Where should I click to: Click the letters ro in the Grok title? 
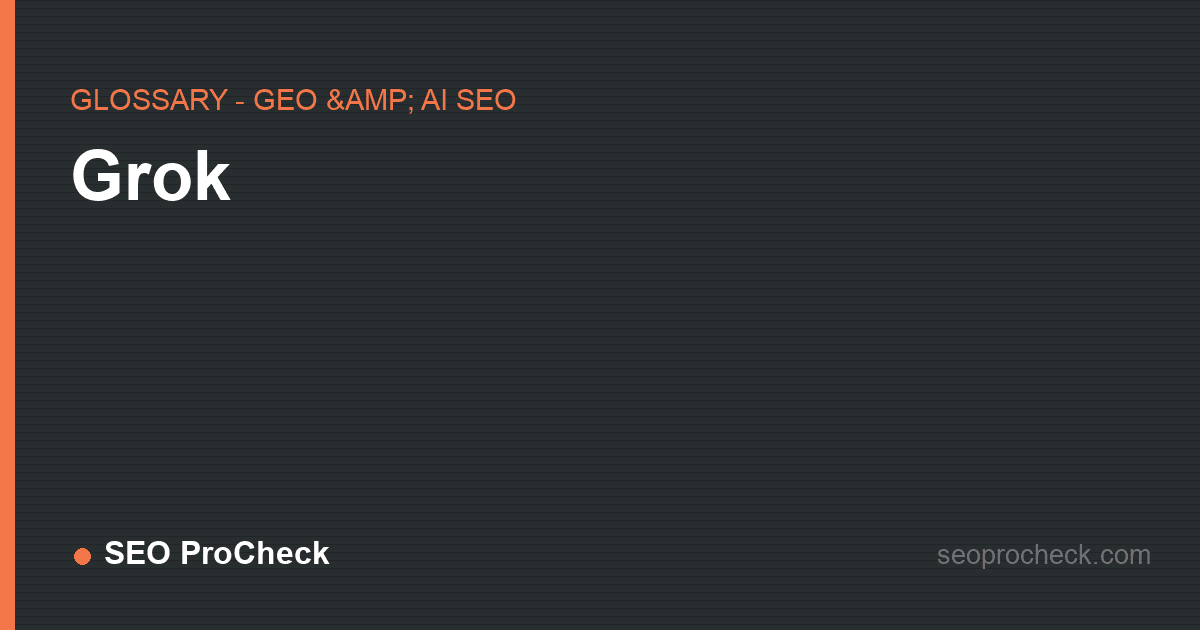tap(158, 184)
